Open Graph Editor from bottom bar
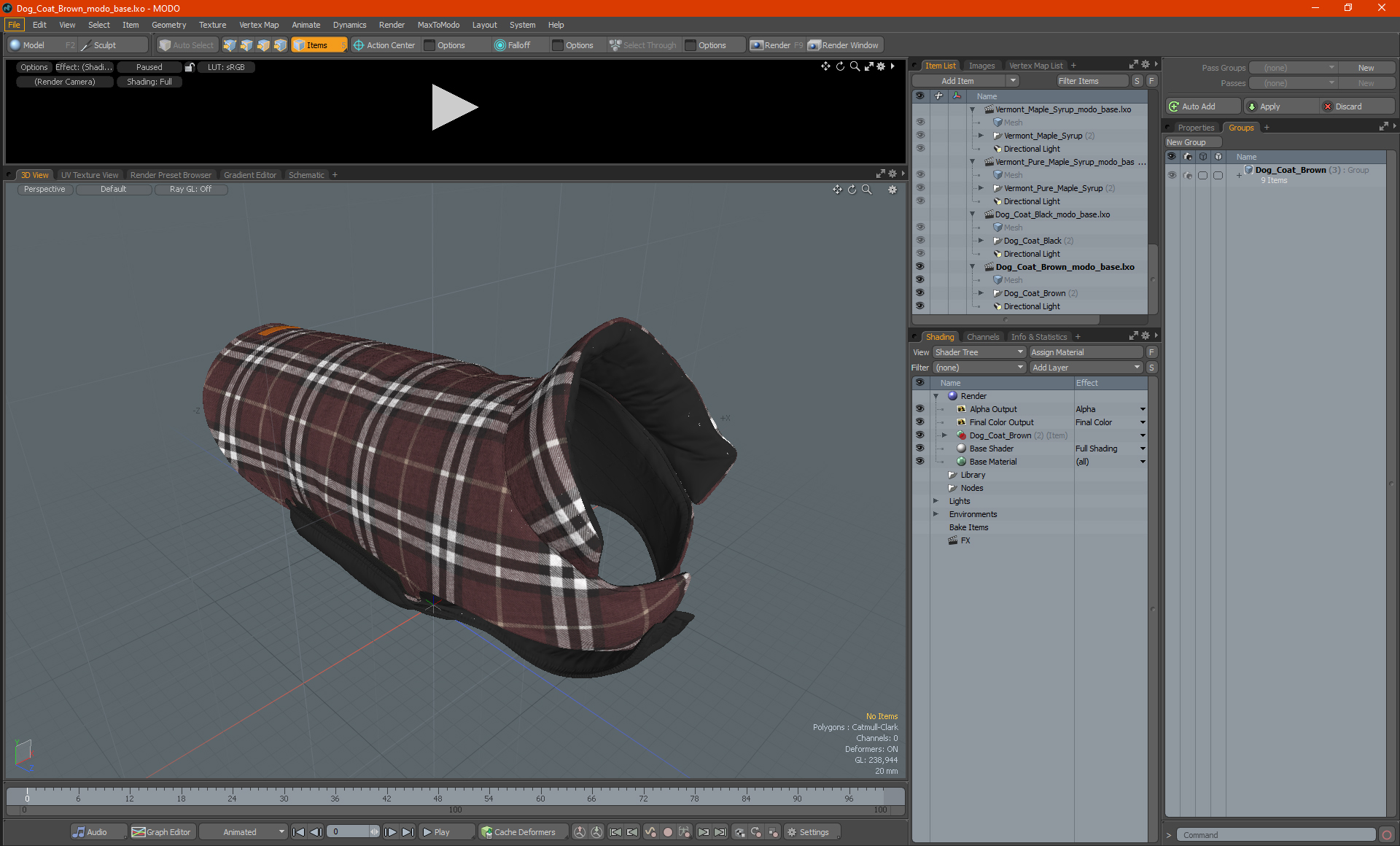Screen dimensions: 1400x846 (x=161, y=832)
